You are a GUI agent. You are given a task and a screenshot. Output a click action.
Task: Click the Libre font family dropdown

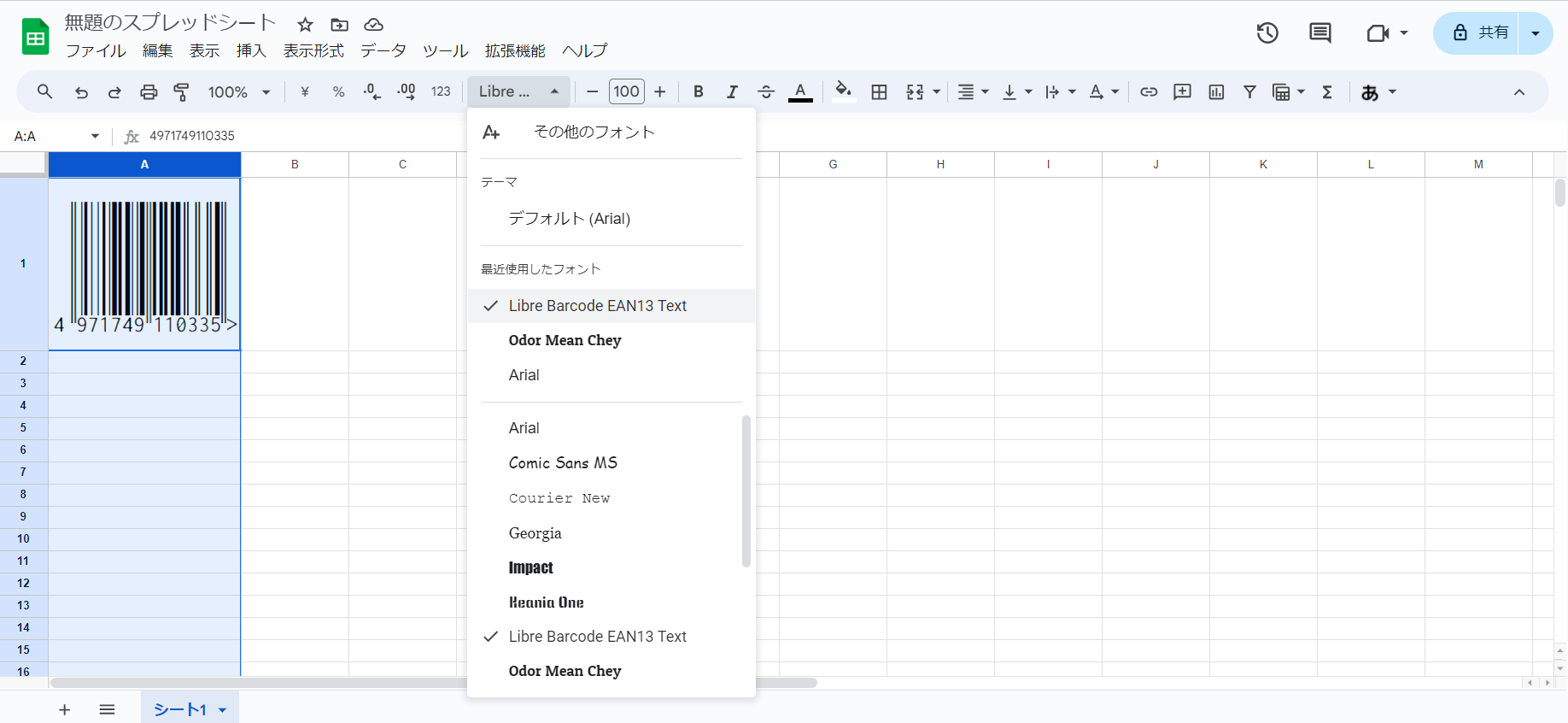pyautogui.click(x=518, y=91)
